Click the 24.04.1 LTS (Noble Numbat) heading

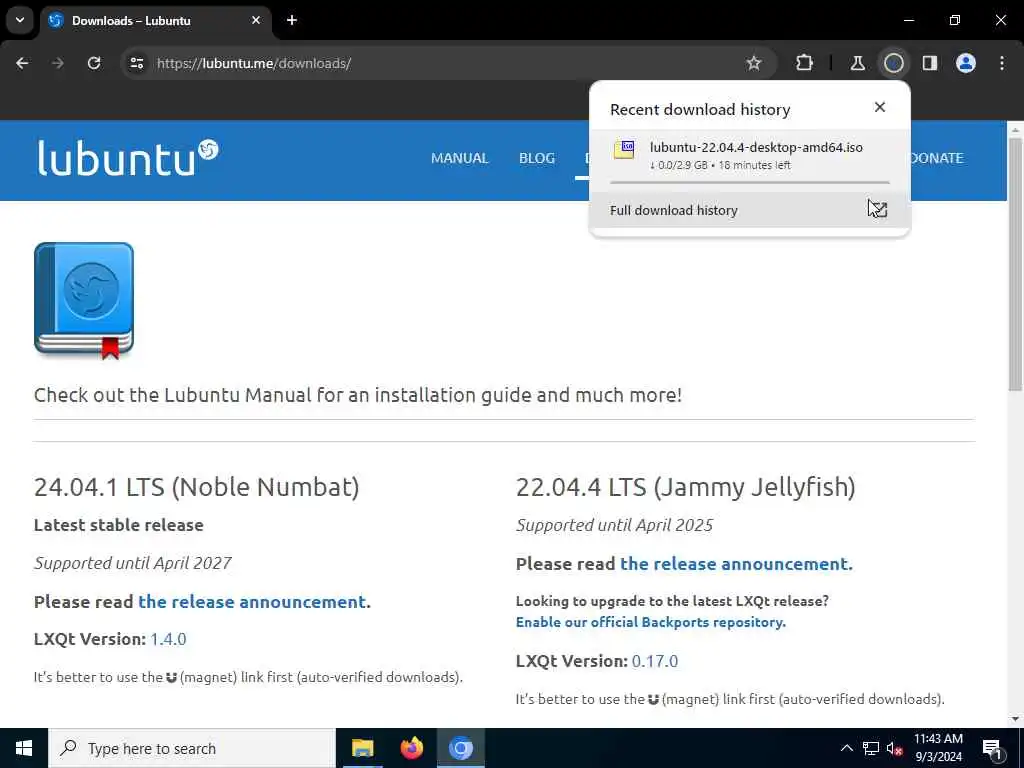tap(197, 487)
